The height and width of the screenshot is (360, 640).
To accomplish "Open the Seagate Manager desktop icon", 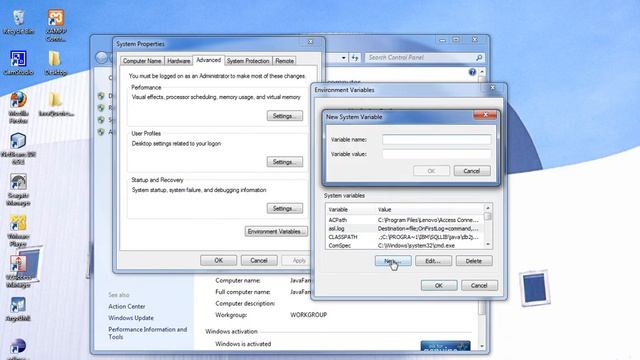I will tap(18, 189).
